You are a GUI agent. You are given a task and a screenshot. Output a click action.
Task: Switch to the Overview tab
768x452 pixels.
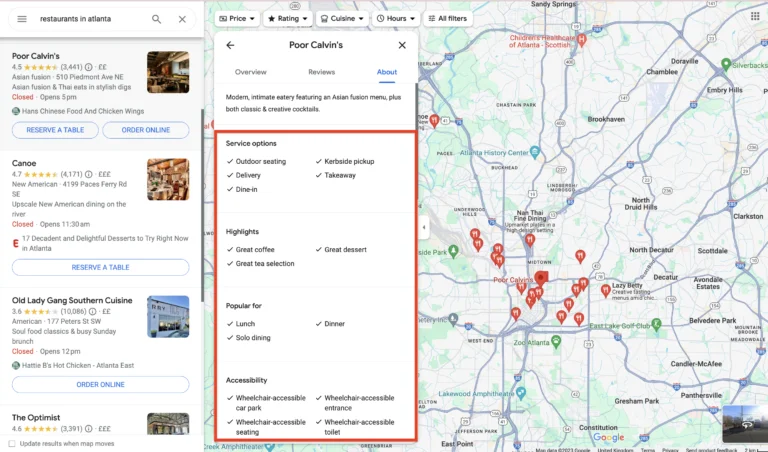tap(250, 72)
